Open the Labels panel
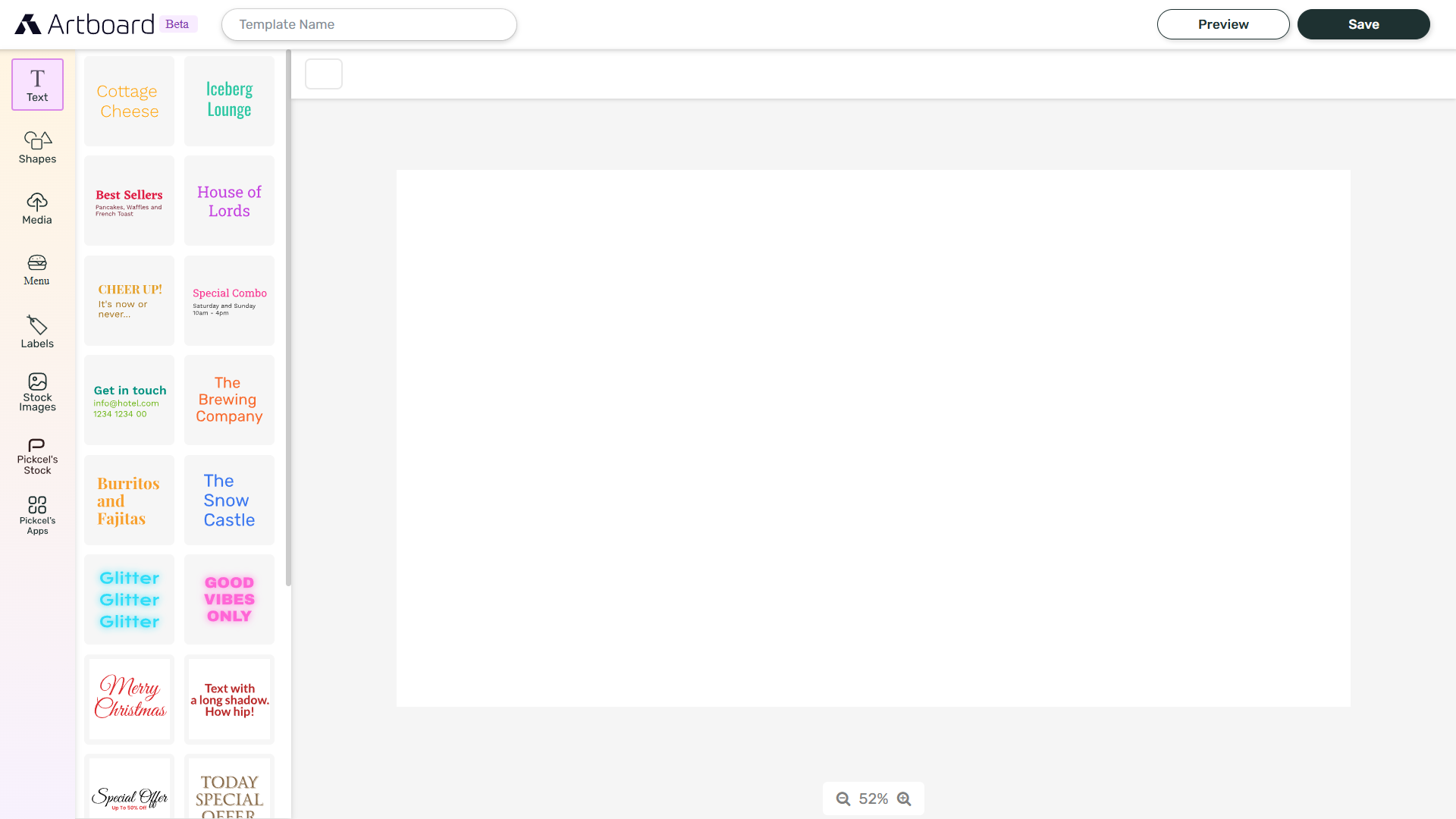The height and width of the screenshot is (819, 1456). click(x=36, y=331)
